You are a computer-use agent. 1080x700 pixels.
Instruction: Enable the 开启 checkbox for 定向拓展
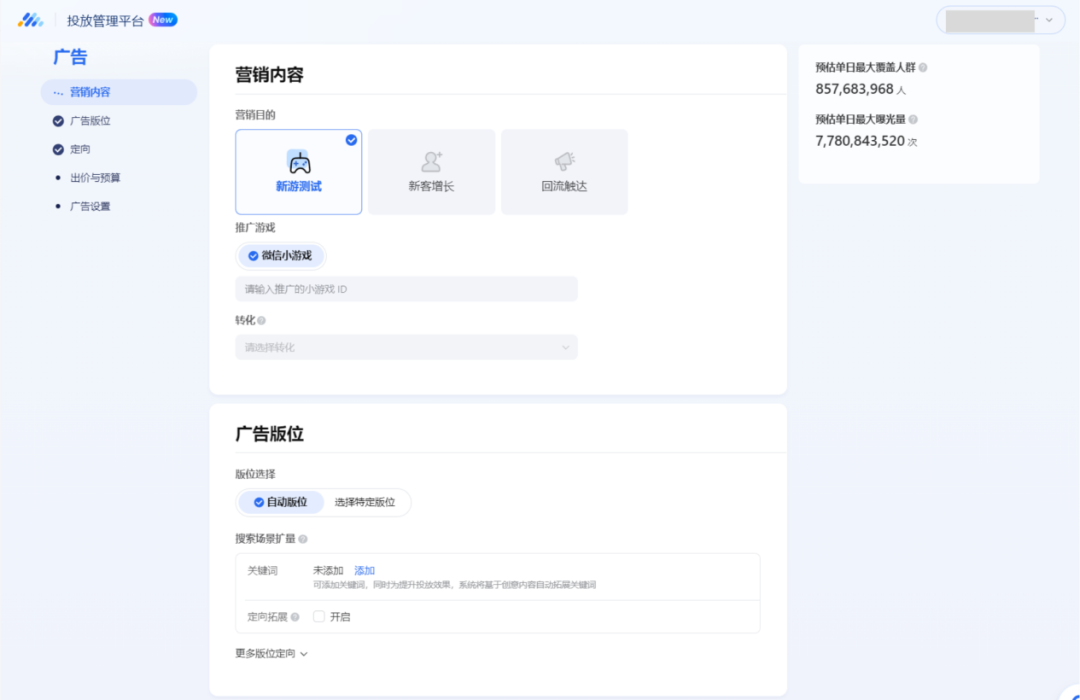pyautogui.click(x=319, y=617)
